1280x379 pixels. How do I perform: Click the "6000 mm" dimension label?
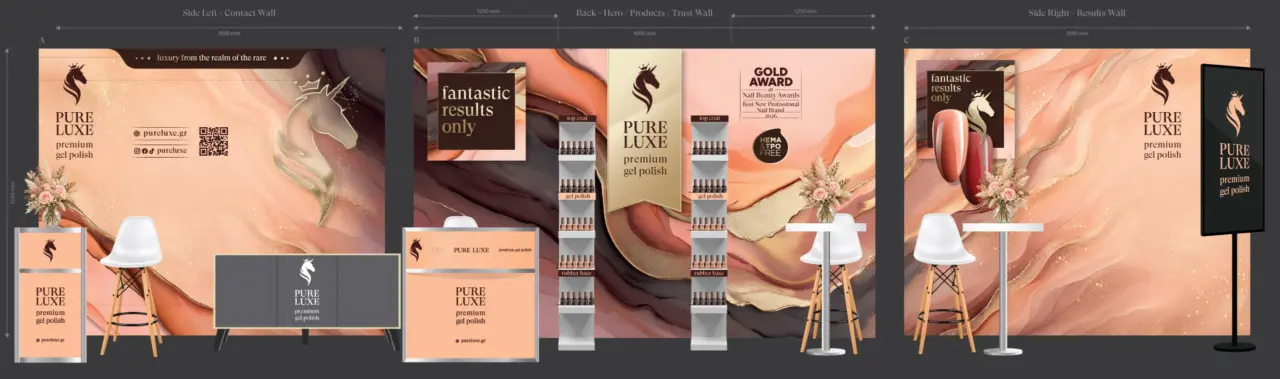click(644, 32)
